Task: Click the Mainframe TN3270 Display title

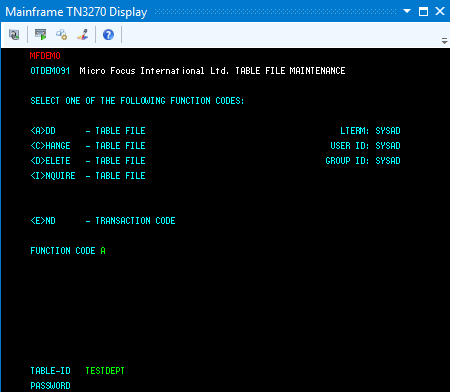Action: tap(76, 12)
